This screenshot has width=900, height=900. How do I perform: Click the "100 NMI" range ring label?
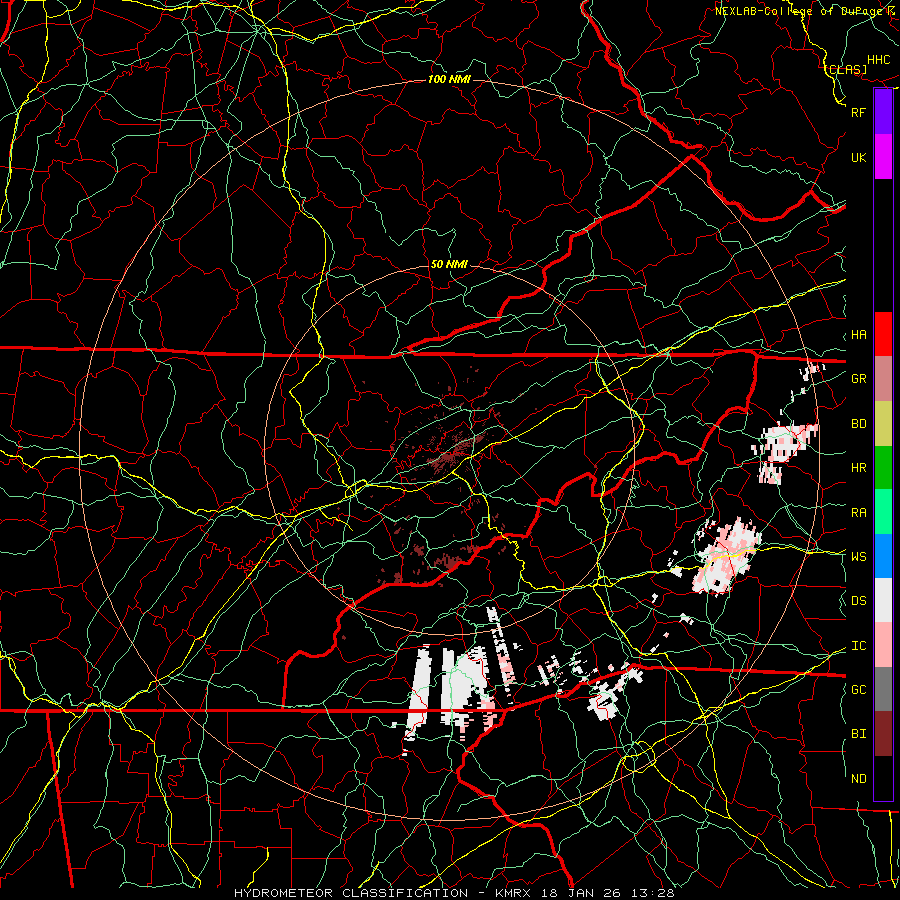(449, 79)
